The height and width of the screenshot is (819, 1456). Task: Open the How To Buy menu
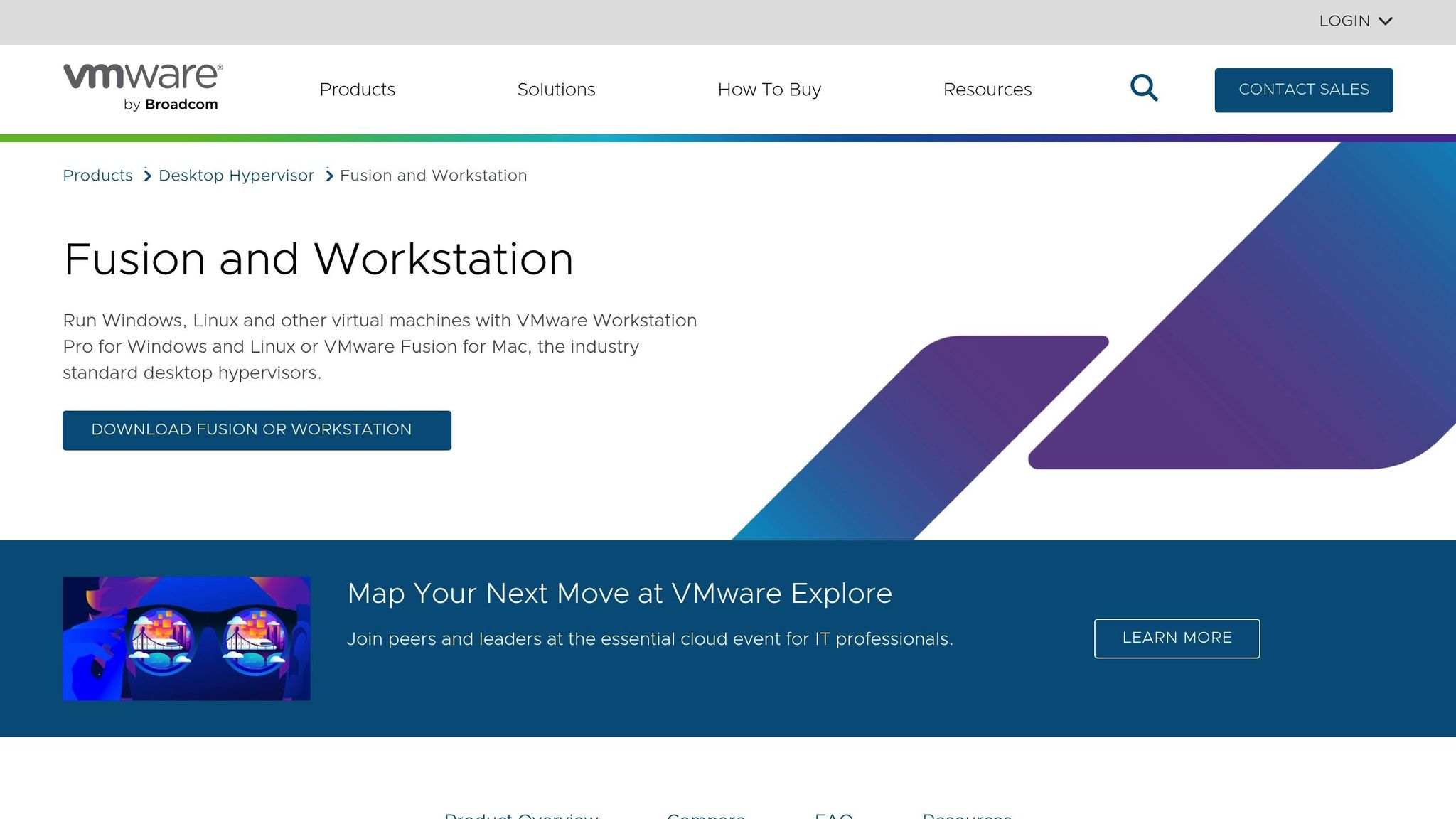point(769,90)
